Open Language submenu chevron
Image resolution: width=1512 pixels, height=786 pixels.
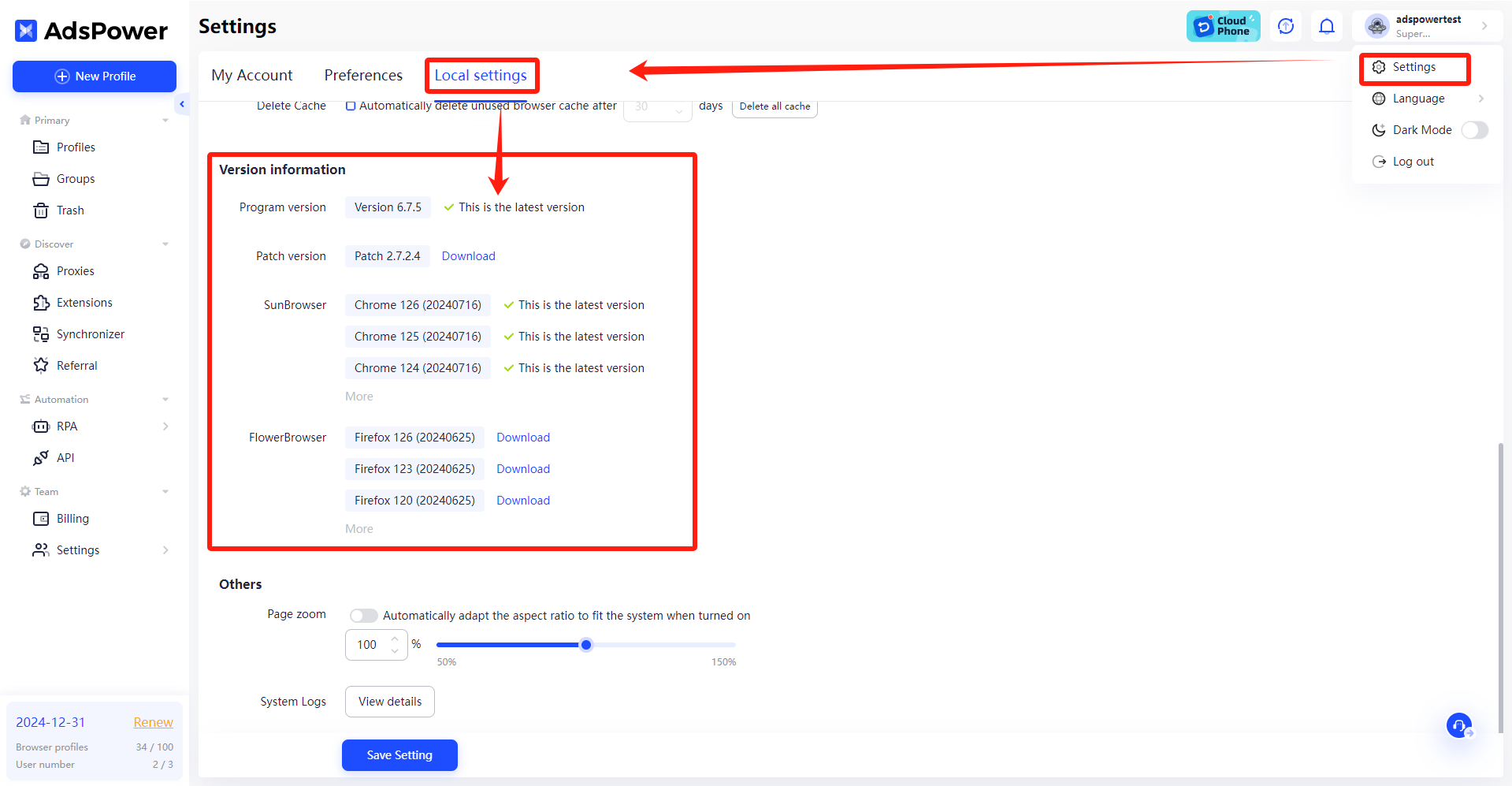(x=1481, y=99)
